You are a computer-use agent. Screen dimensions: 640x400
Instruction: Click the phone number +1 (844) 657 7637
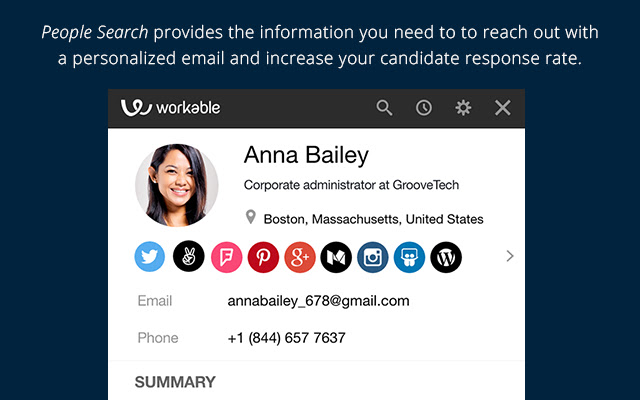tap(286, 338)
